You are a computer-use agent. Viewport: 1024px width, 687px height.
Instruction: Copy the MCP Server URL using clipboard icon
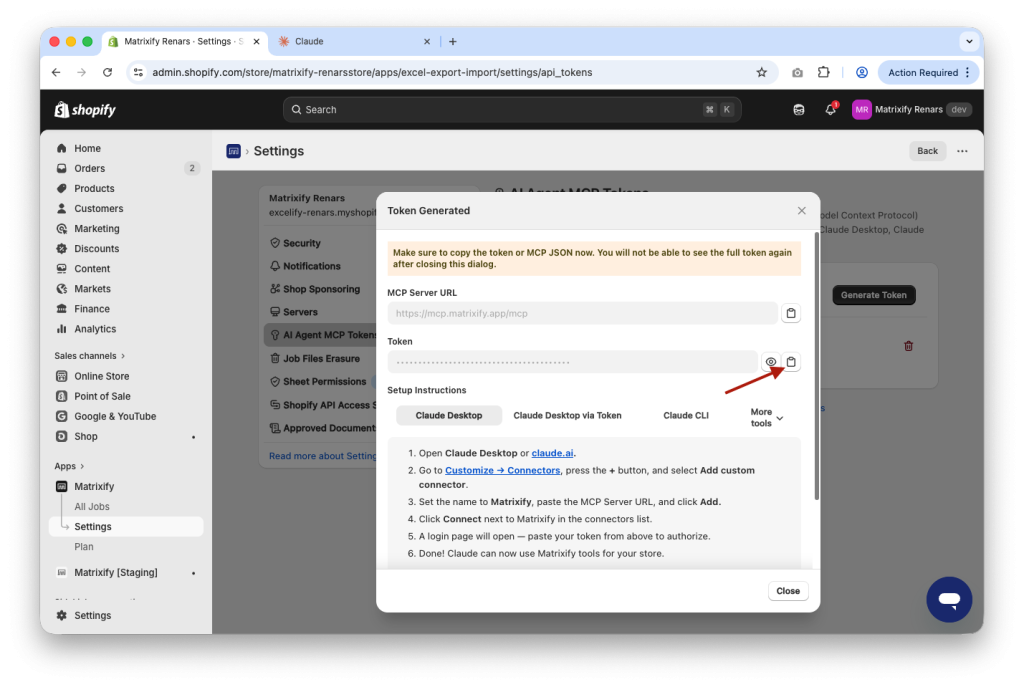point(791,312)
